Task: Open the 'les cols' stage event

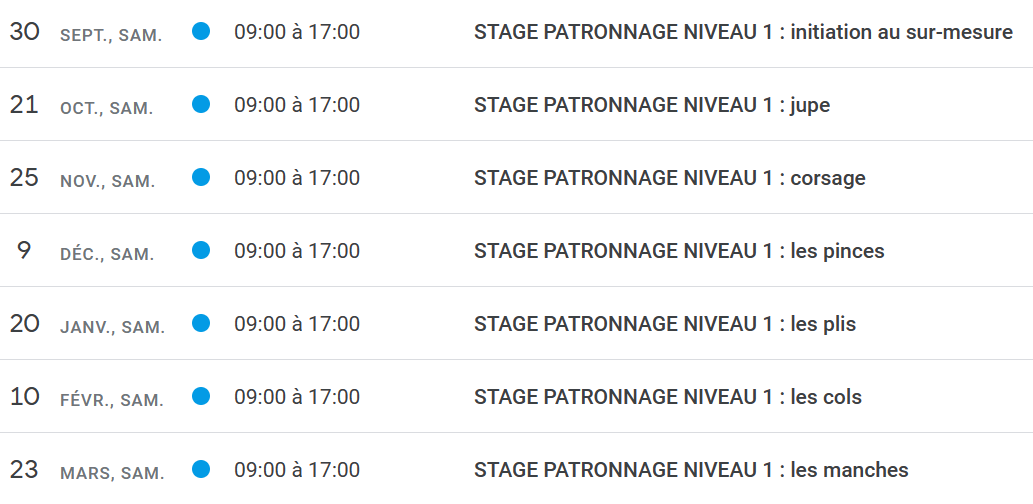Action: (667, 397)
